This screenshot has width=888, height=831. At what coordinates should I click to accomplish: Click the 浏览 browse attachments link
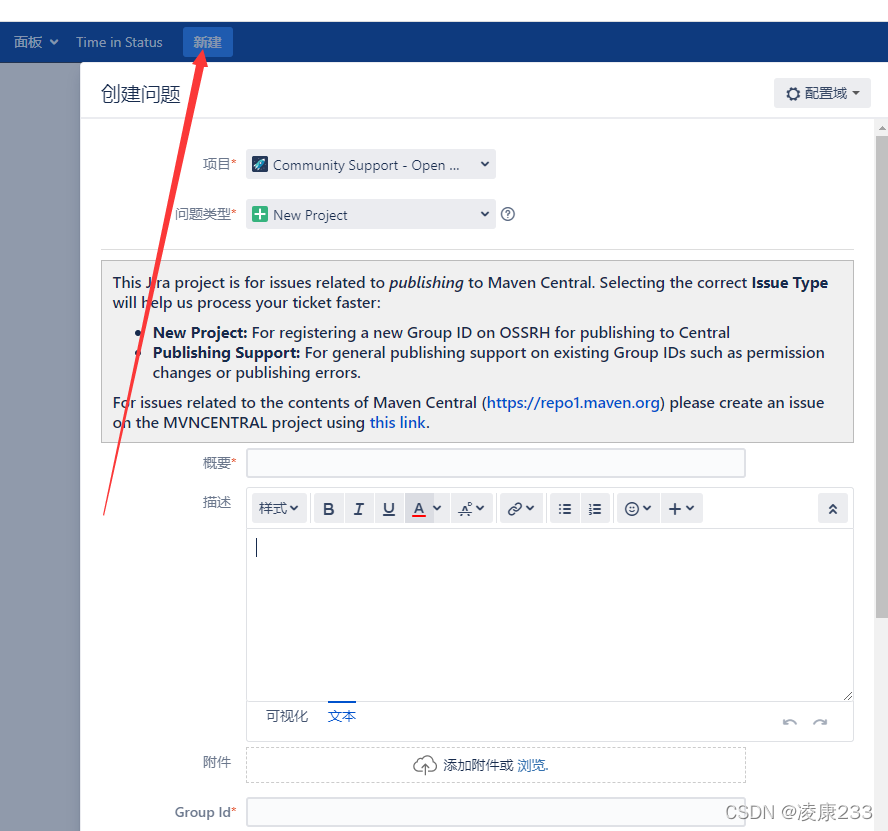coord(532,765)
